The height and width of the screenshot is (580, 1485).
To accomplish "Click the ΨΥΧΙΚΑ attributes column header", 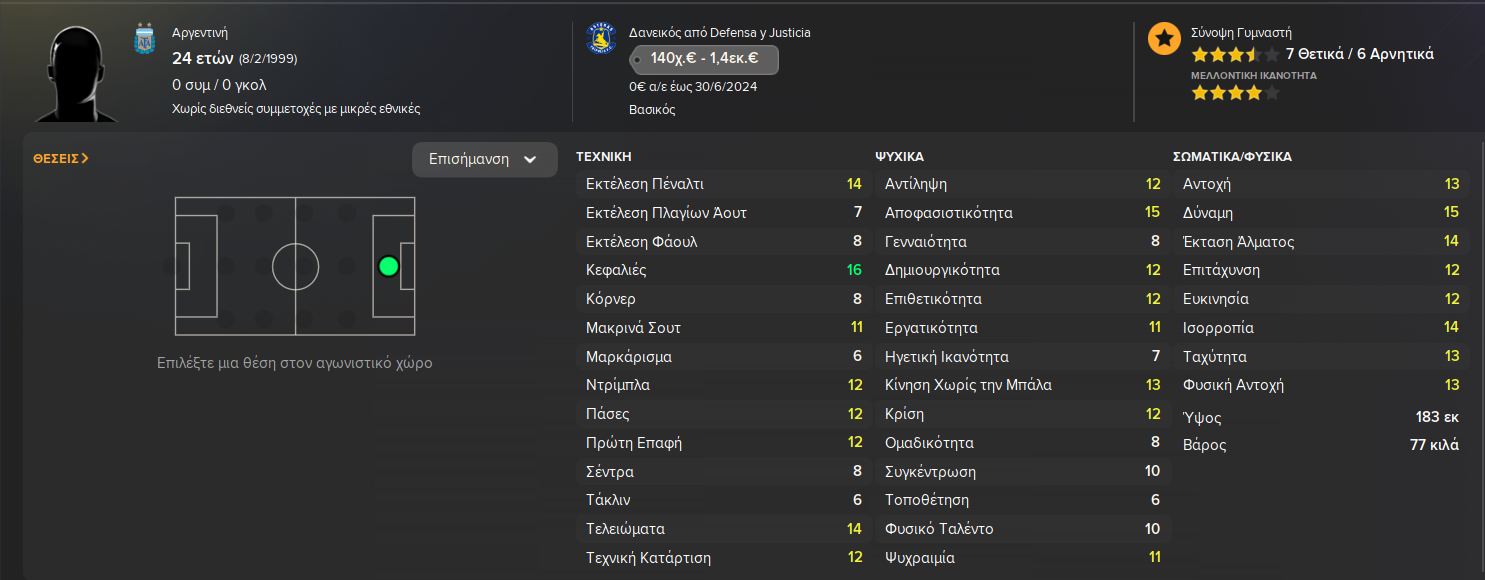I will (899, 157).
